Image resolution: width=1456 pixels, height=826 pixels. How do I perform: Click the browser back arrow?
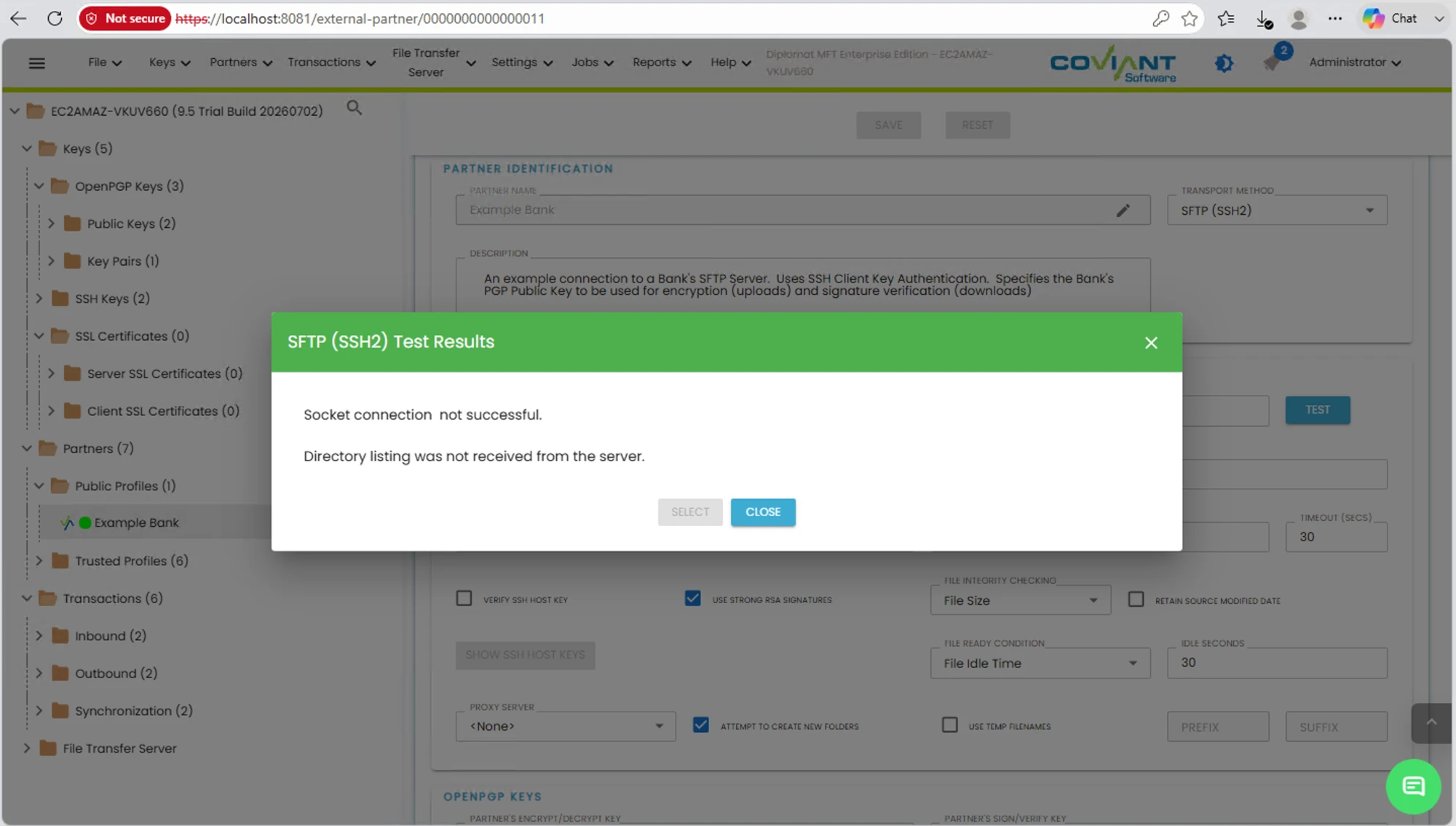18,18
